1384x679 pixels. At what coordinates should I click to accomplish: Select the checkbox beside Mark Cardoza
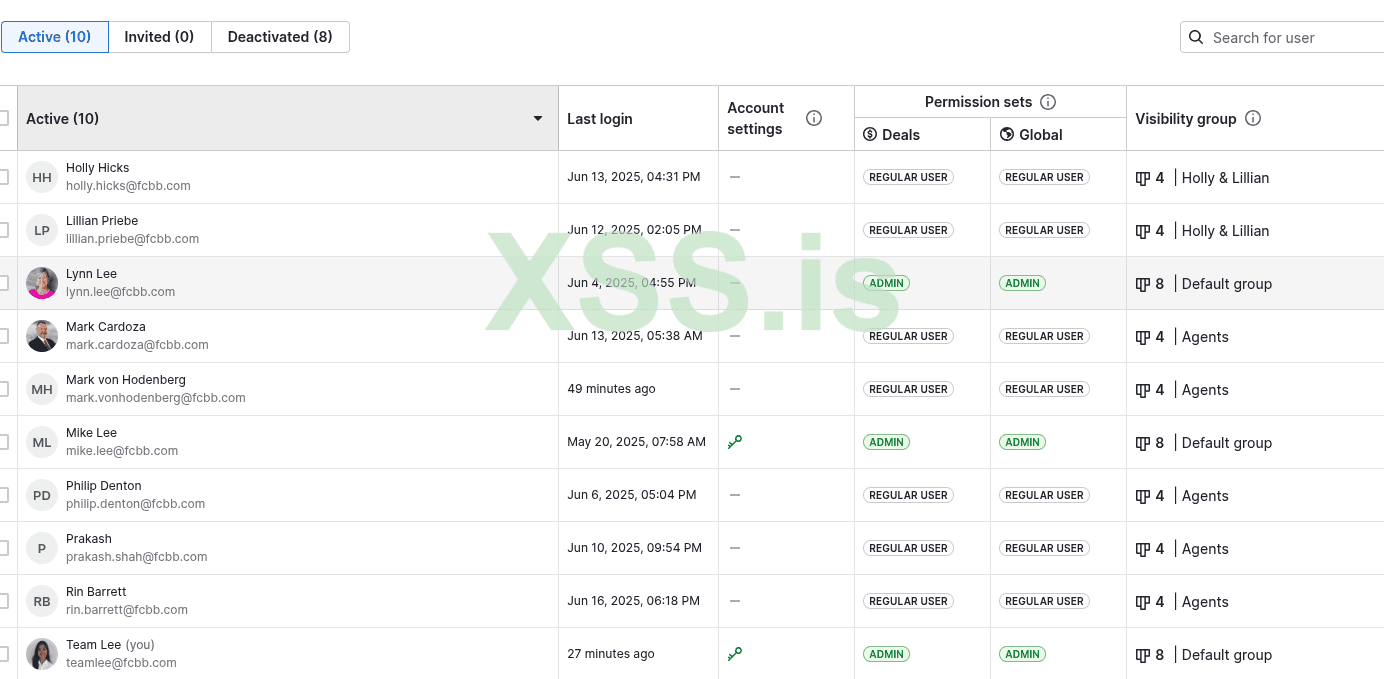pos(4,336)
